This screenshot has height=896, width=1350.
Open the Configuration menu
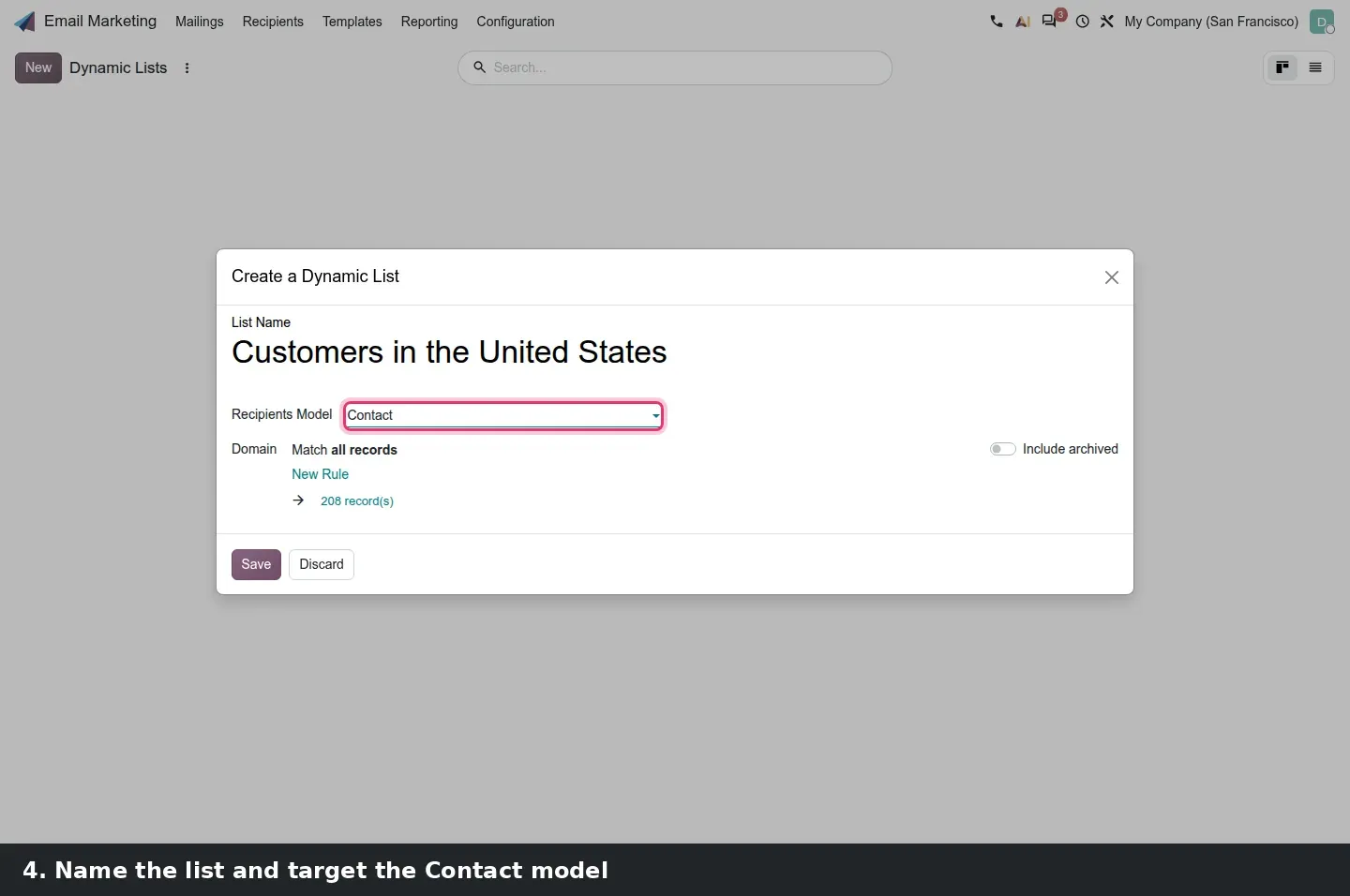516,22
